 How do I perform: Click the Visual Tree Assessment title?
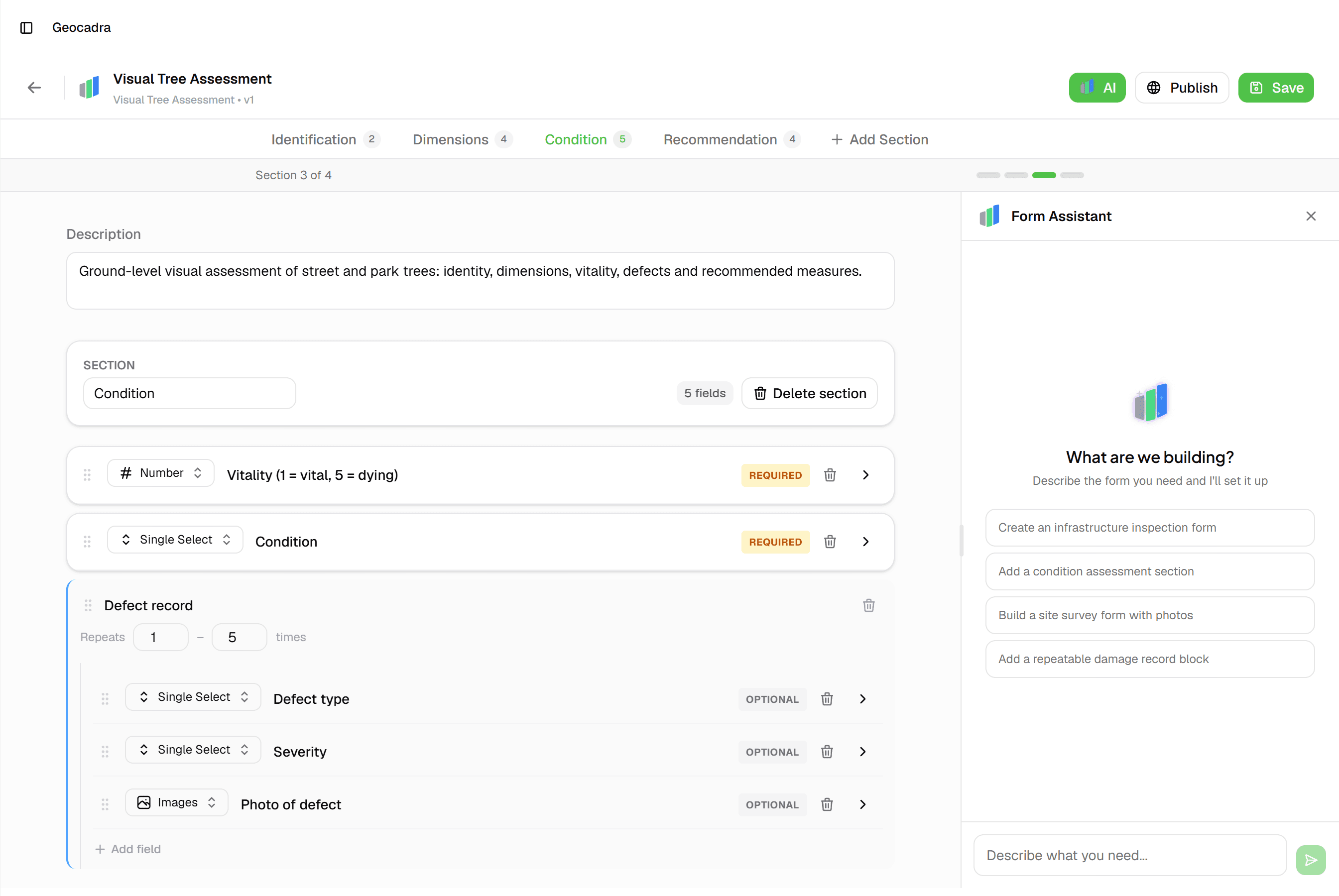pyautogui.click(x=192, y=79)
